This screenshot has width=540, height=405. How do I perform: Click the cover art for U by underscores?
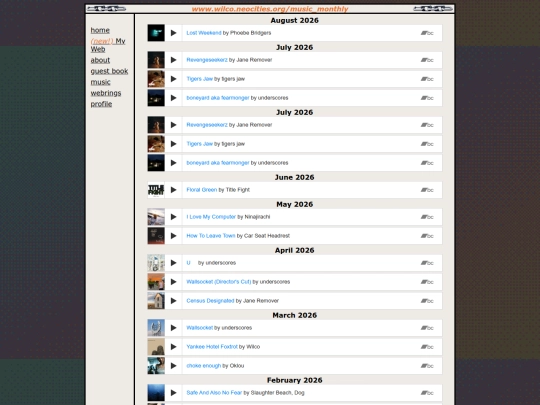pyautogui.click(x=156, y=263)
